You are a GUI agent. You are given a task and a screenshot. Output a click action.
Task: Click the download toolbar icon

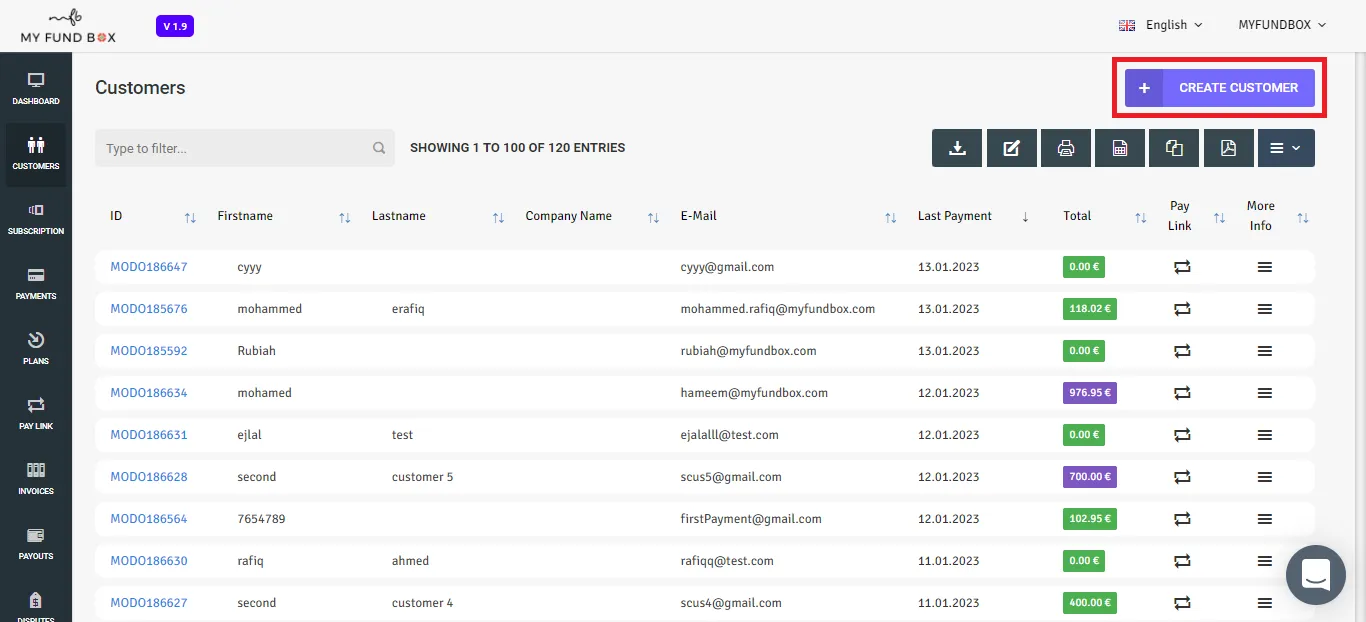pos(957,148)
